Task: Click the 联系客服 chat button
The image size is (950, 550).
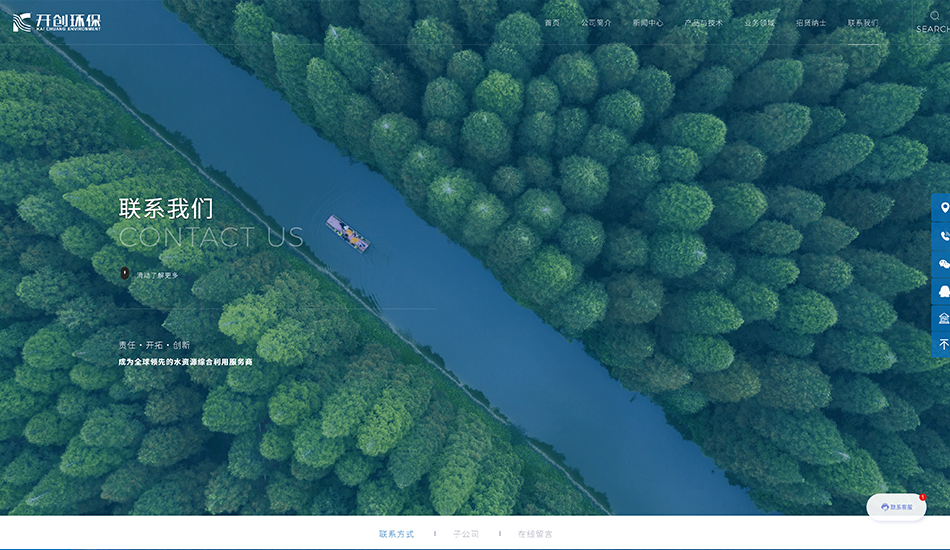Action: point(896,507)
